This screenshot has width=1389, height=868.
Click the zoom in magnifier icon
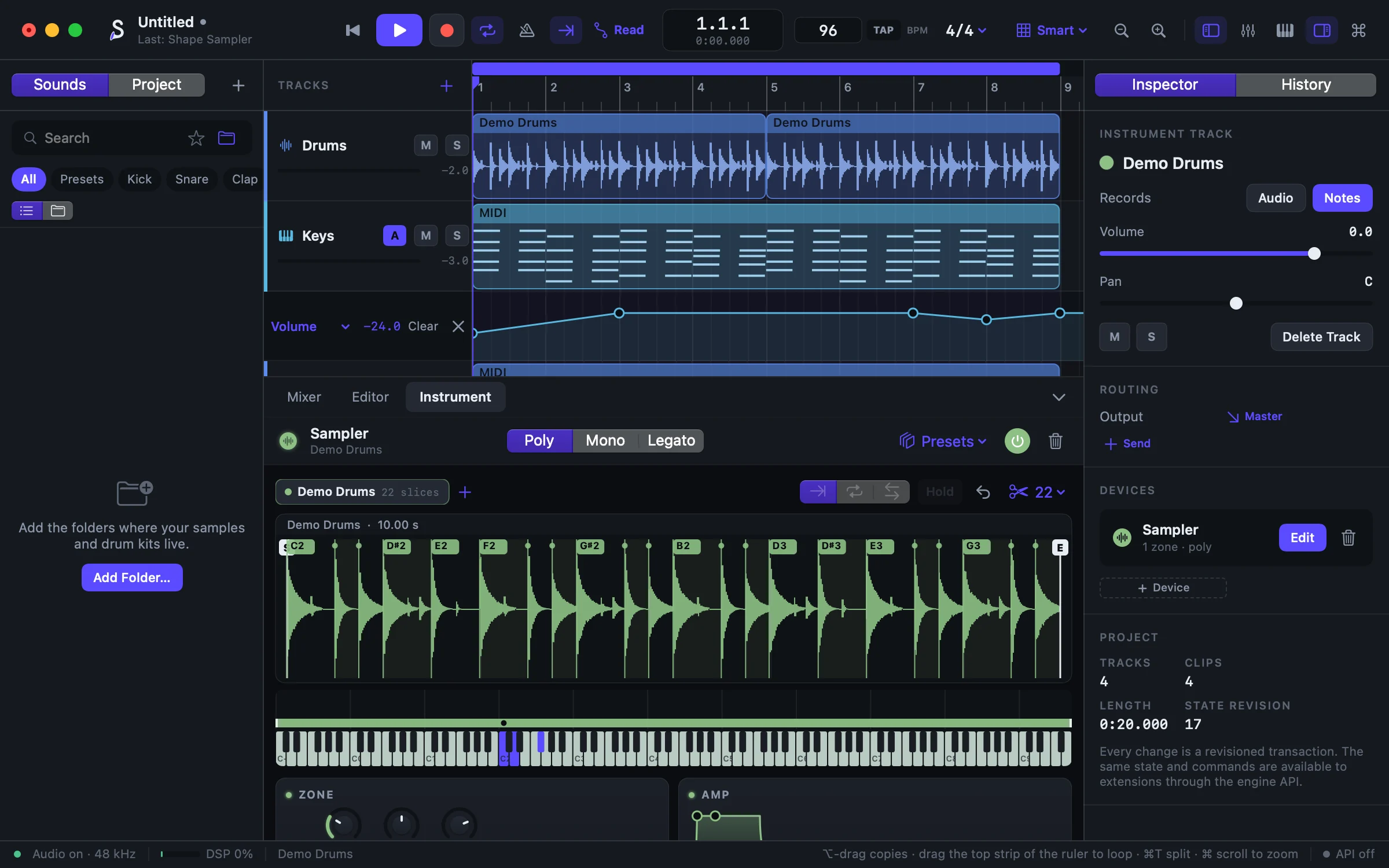pyautogui.click(x=1158, y=30)
